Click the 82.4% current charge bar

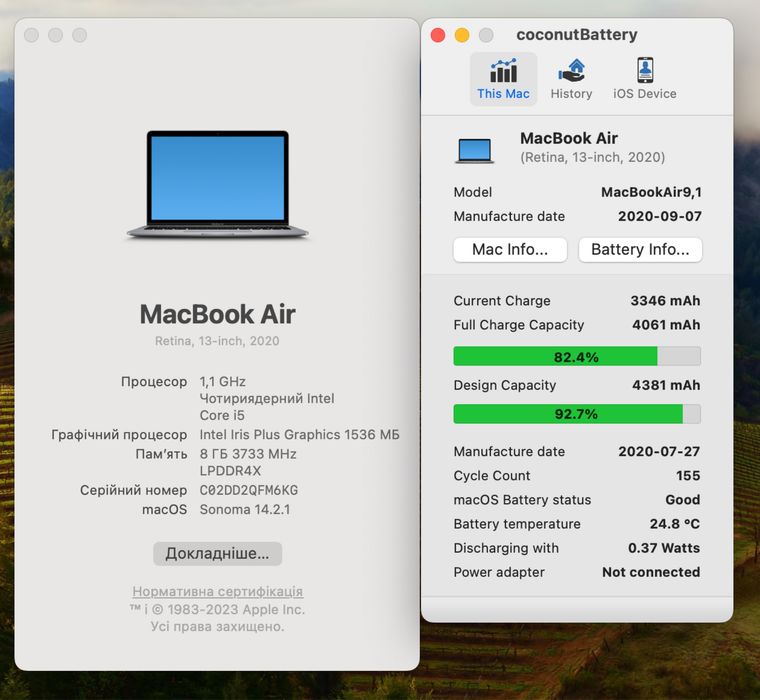coord(577,357)
